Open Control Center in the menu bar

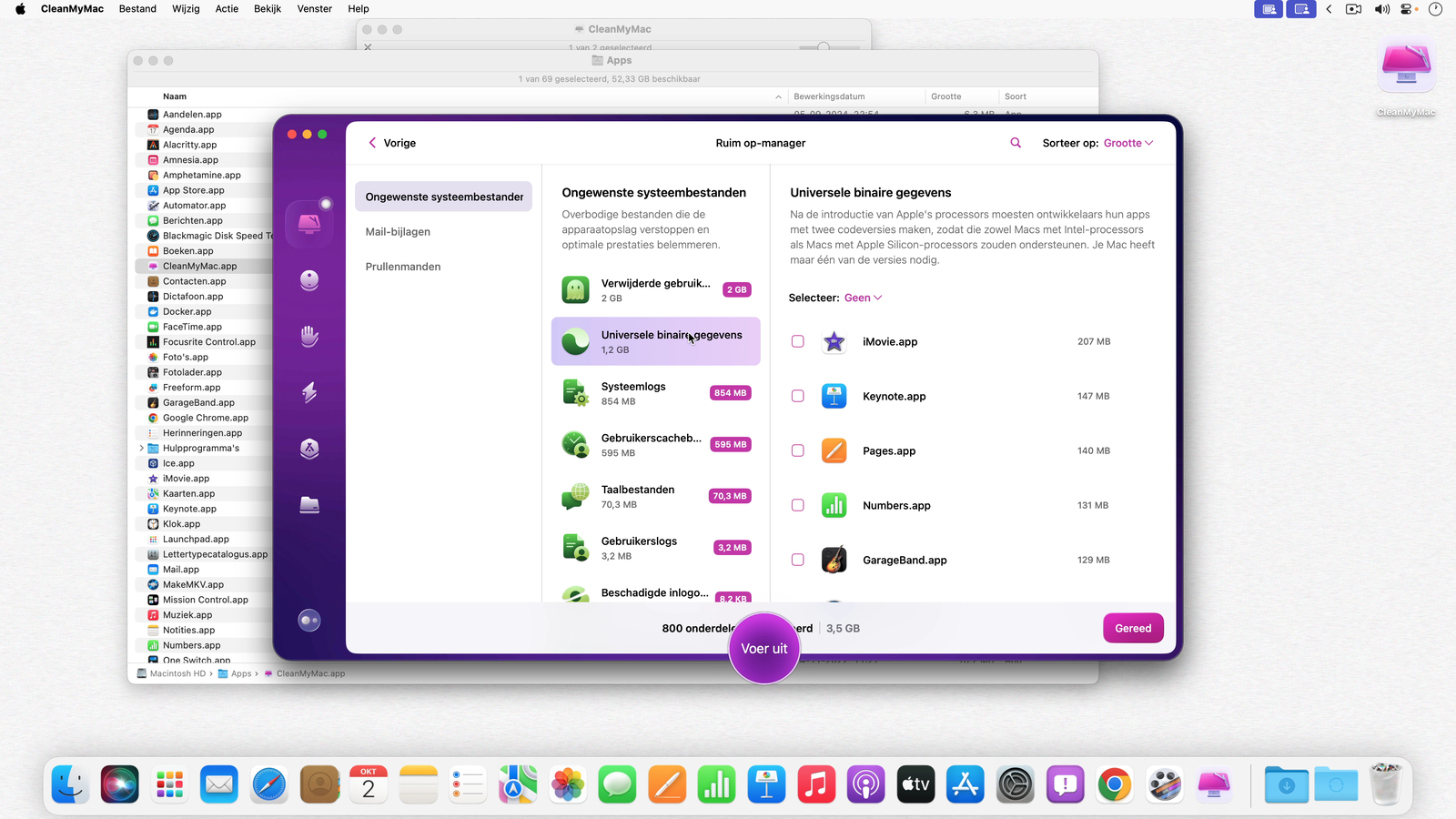point(1409,9)
